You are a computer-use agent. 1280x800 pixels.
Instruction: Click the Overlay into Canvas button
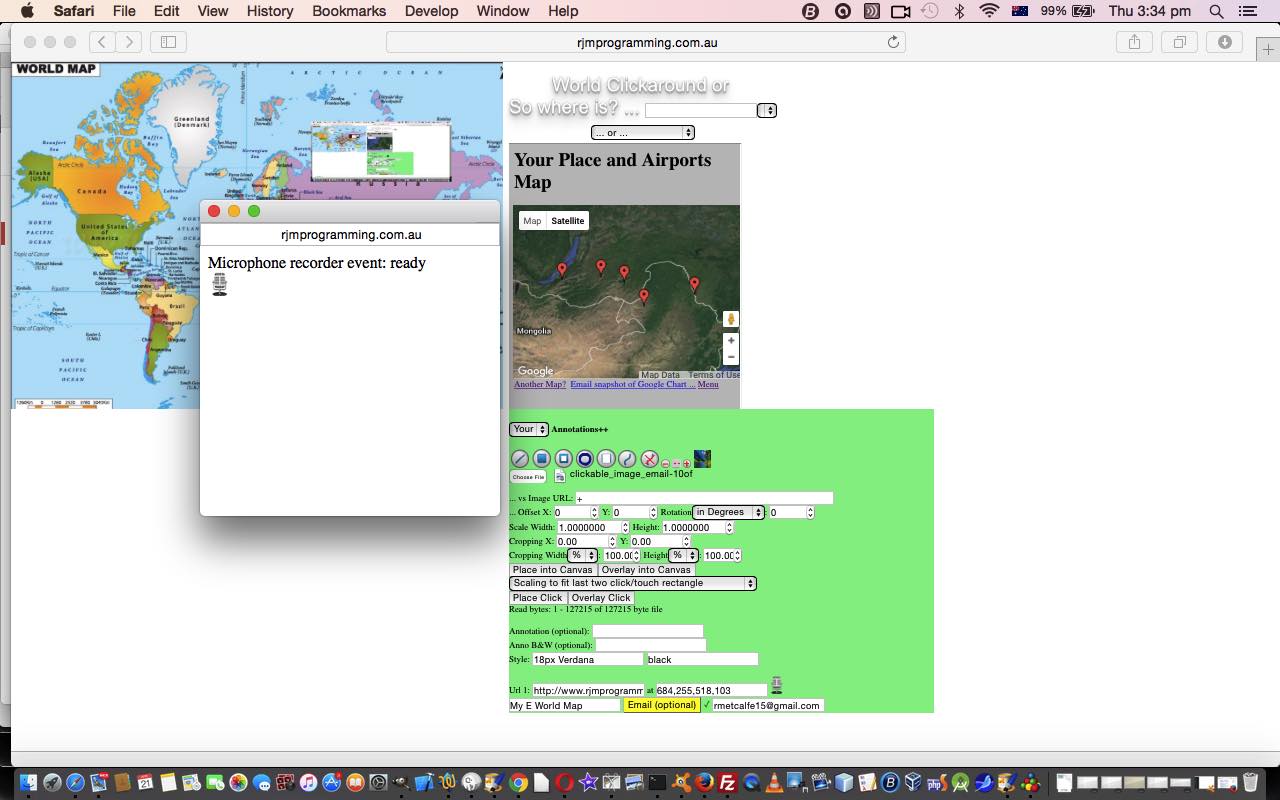646,569
